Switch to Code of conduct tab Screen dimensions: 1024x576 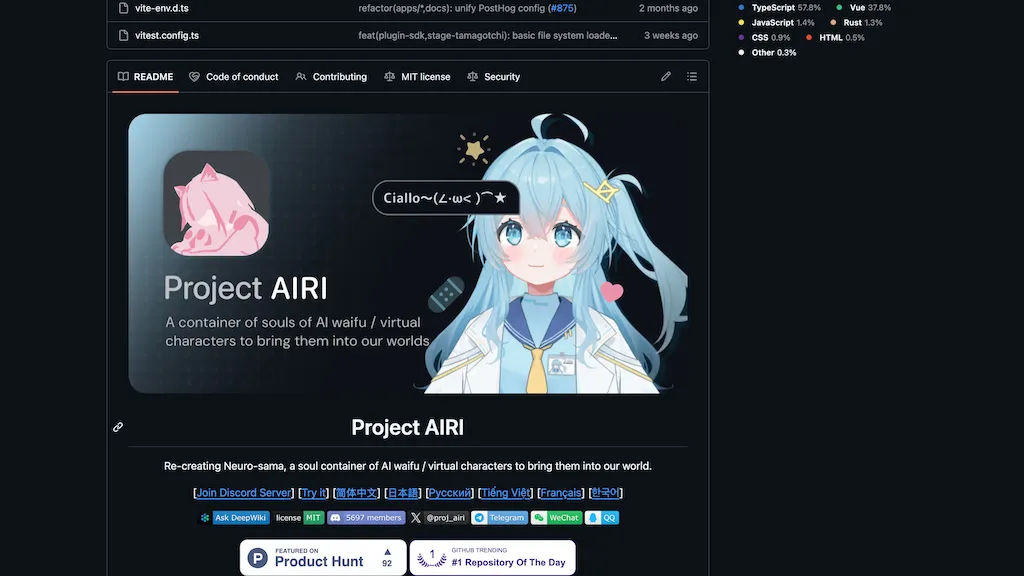pyautogui.click(x=234, y=76)
